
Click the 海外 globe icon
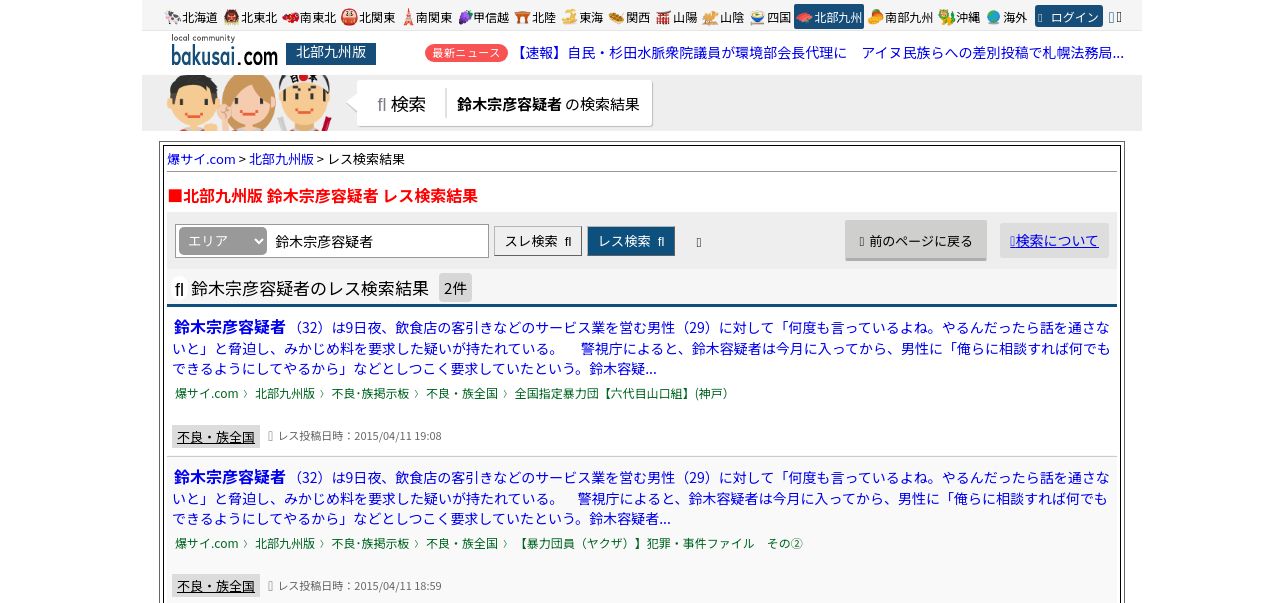(993, 17)
